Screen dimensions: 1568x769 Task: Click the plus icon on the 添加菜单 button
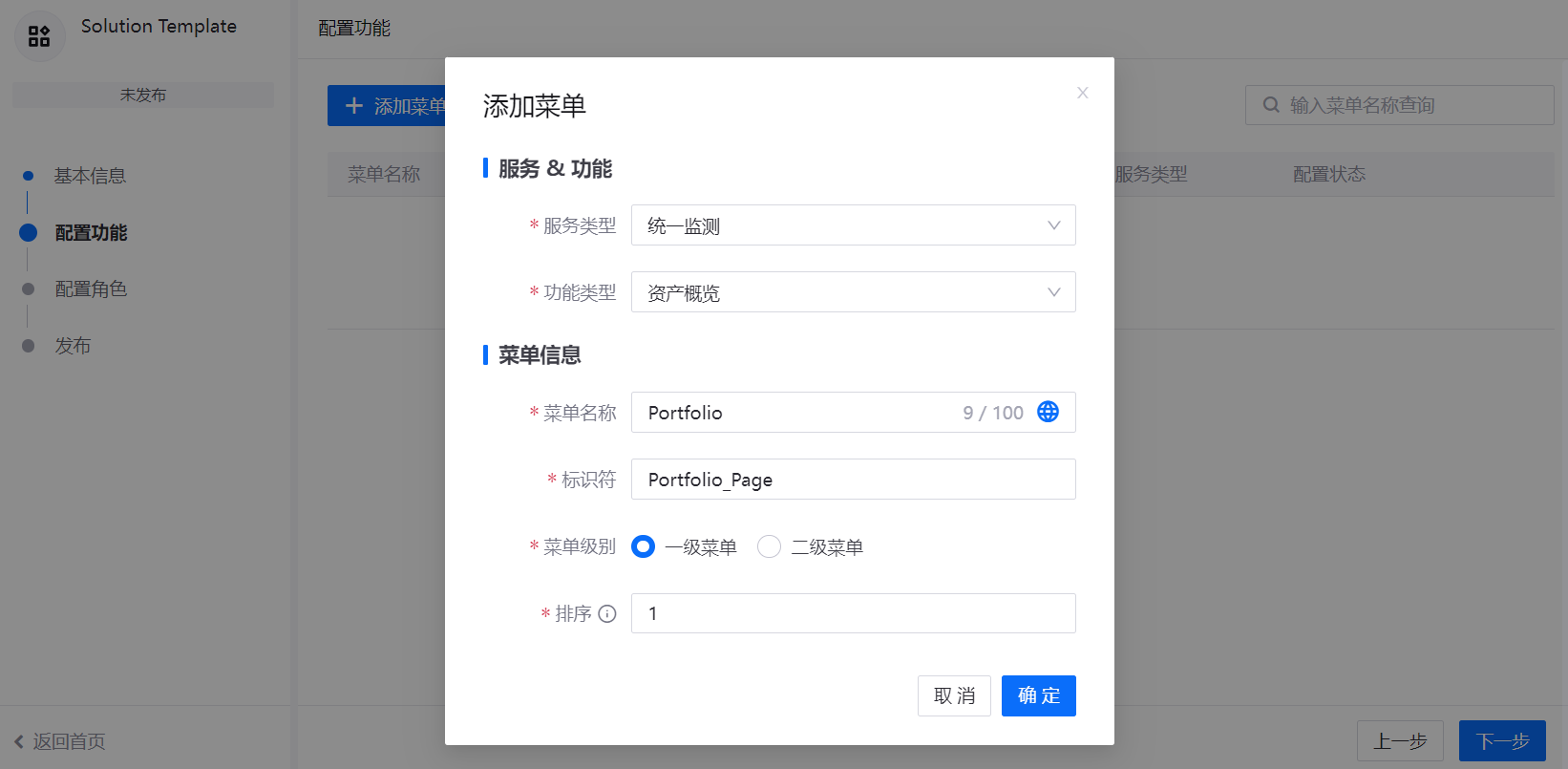point(354,106)
